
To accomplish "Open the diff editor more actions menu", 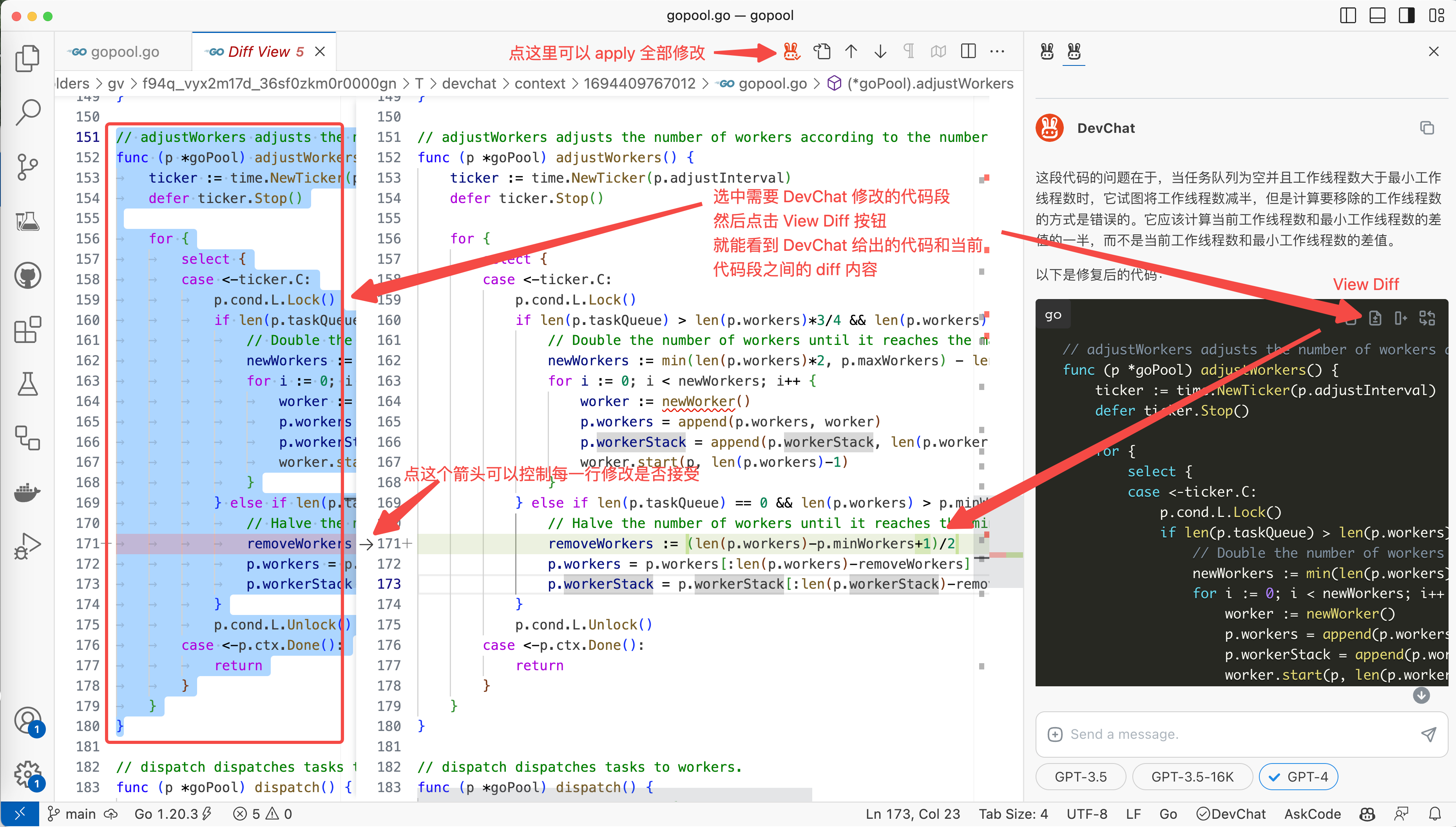I will coord(997,52).
